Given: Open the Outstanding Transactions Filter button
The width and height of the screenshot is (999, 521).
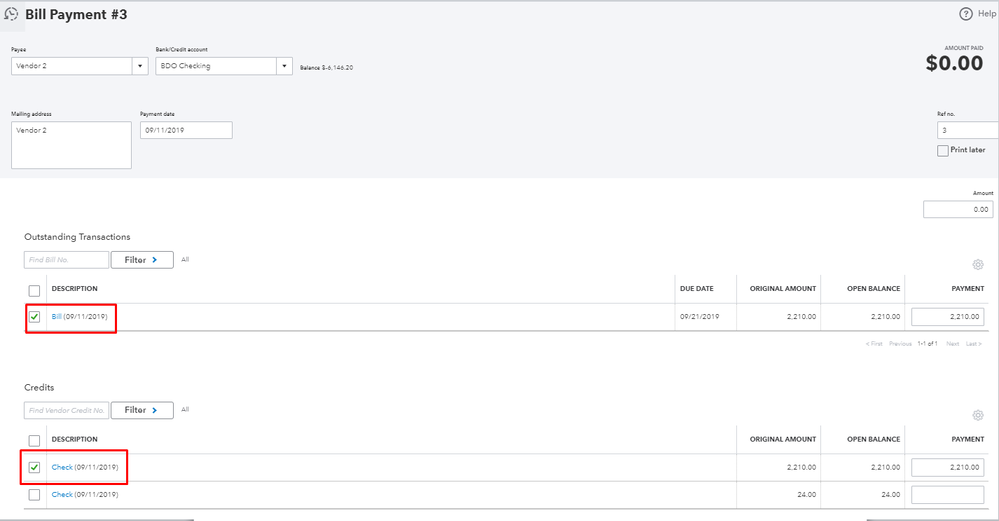Looking at the screenshot, I should (142, 260).
